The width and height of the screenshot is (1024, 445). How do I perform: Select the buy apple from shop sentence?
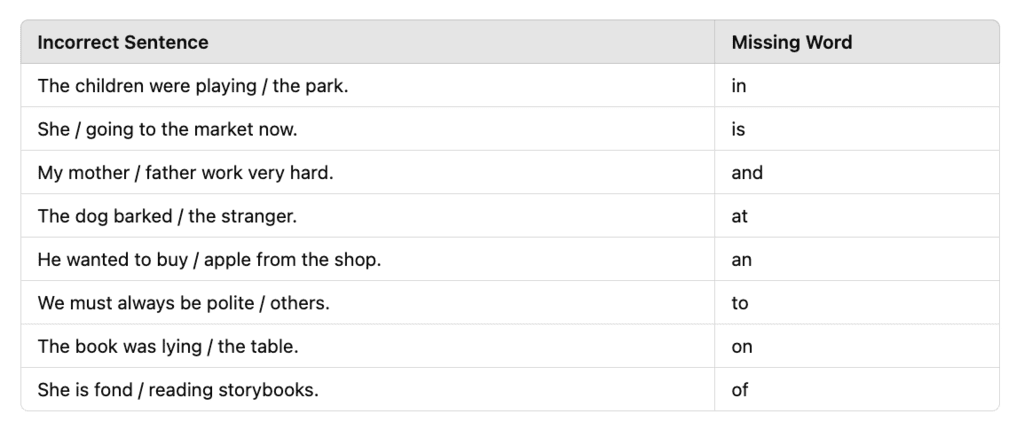pyautogui.click(x=209, y=259)
